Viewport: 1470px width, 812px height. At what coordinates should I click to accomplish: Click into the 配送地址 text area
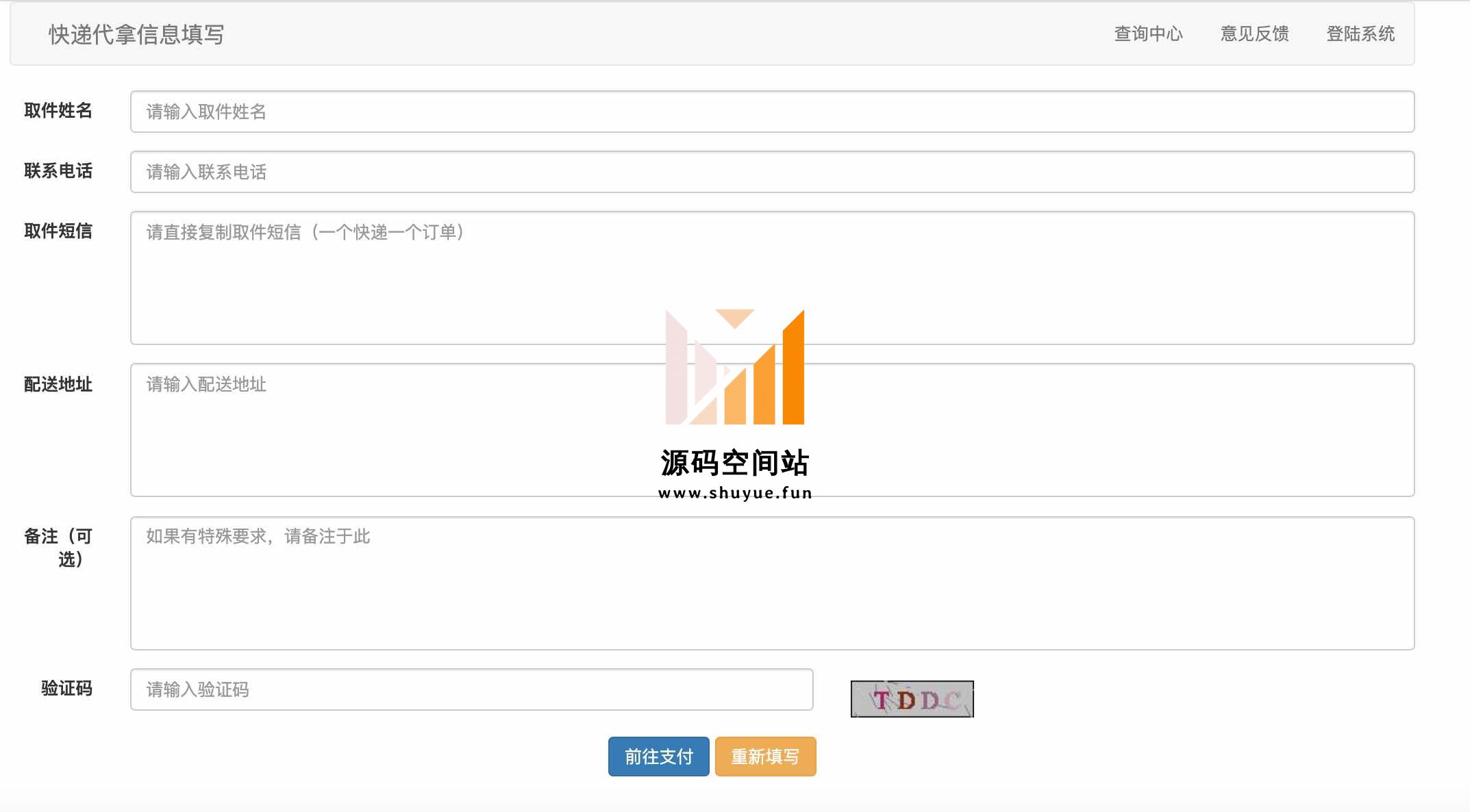tap(772, 430)
